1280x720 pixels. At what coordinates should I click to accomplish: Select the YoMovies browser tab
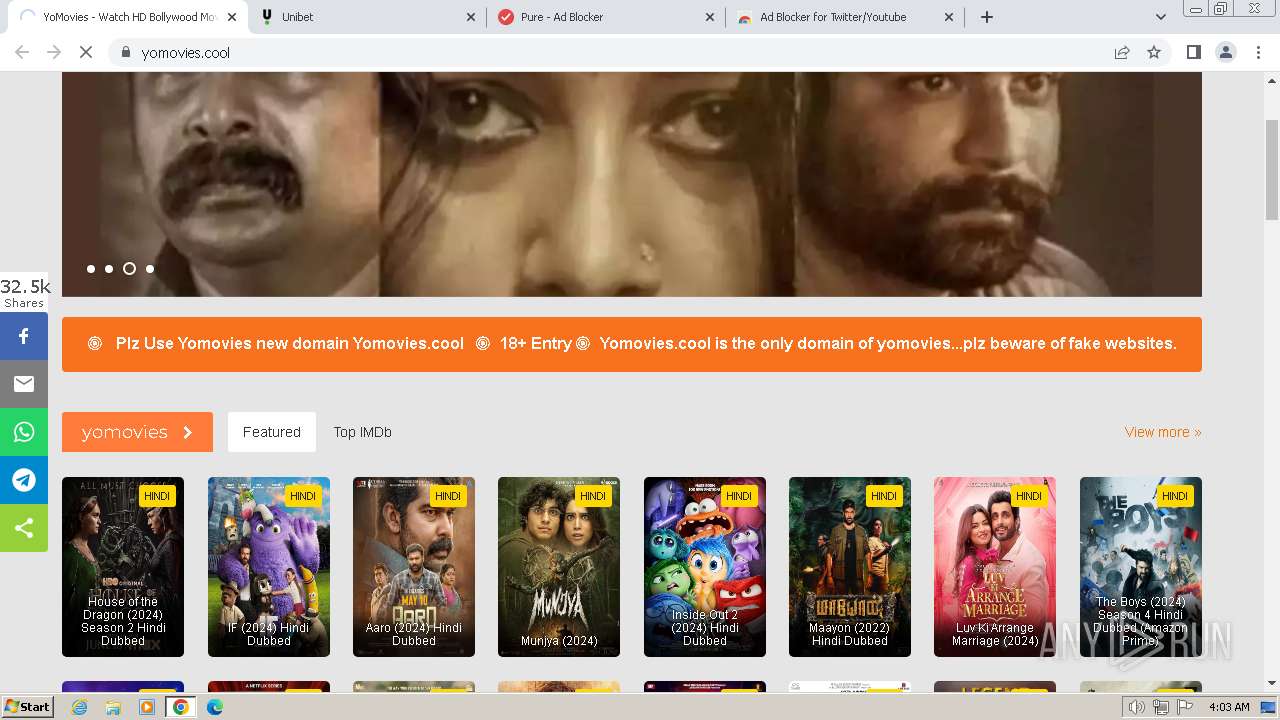coord(126,17)
